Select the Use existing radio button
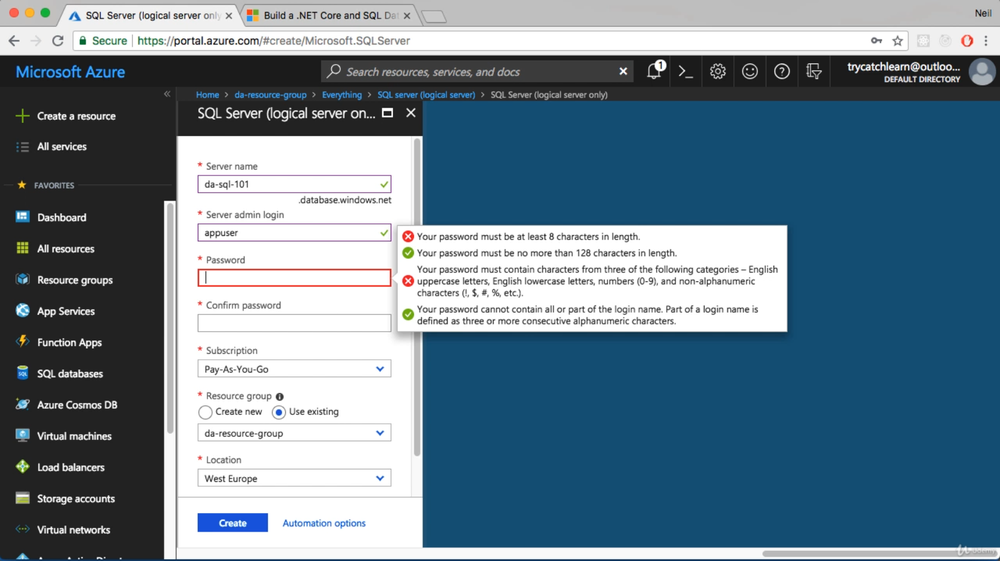Screen dimensions: 1000x561 279,412
